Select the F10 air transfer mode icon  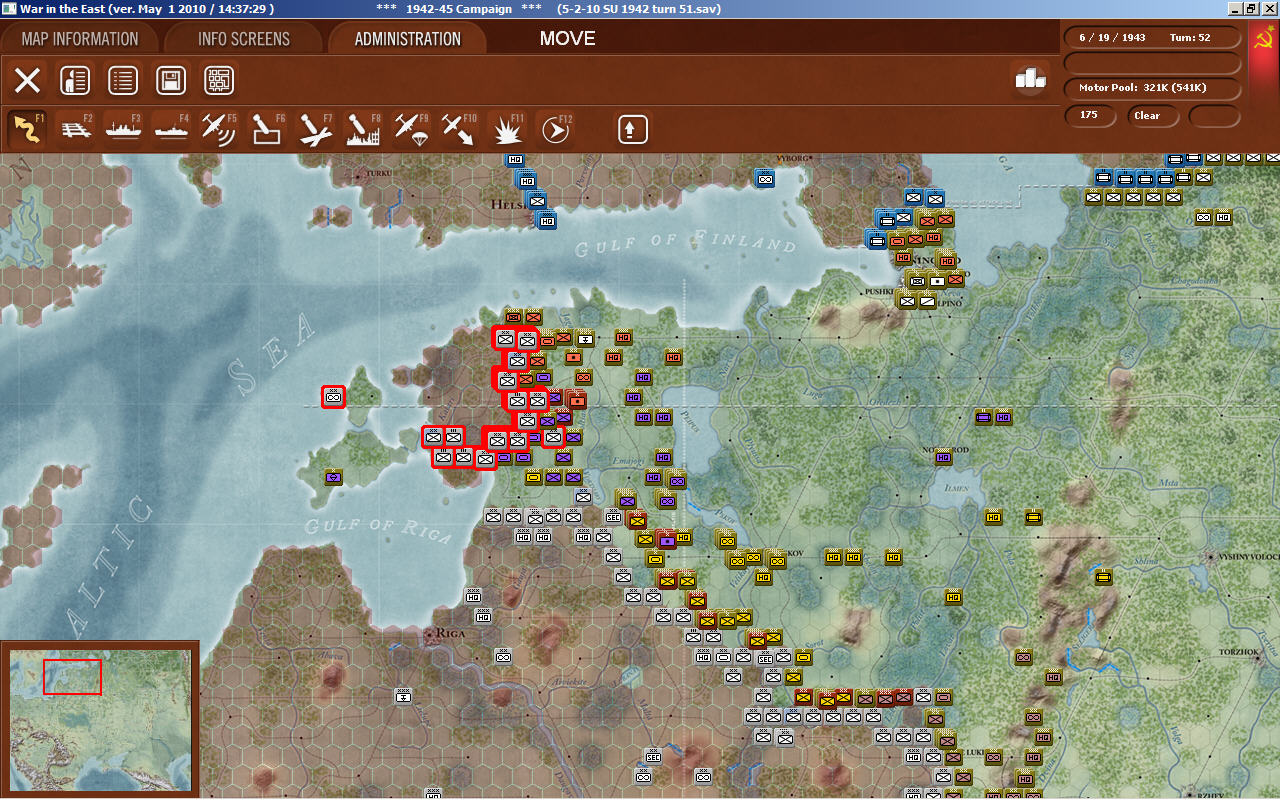[x=459, y=129]
